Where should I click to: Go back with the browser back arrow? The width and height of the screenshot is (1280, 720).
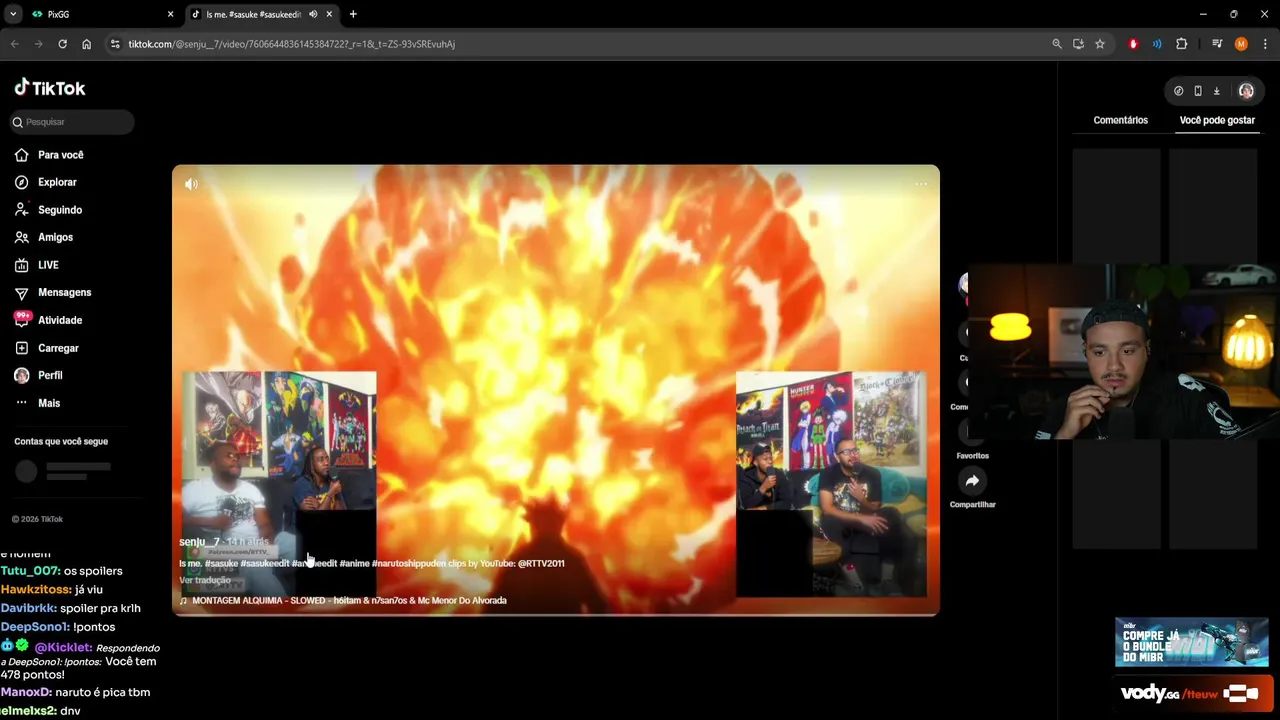[14, 44]
